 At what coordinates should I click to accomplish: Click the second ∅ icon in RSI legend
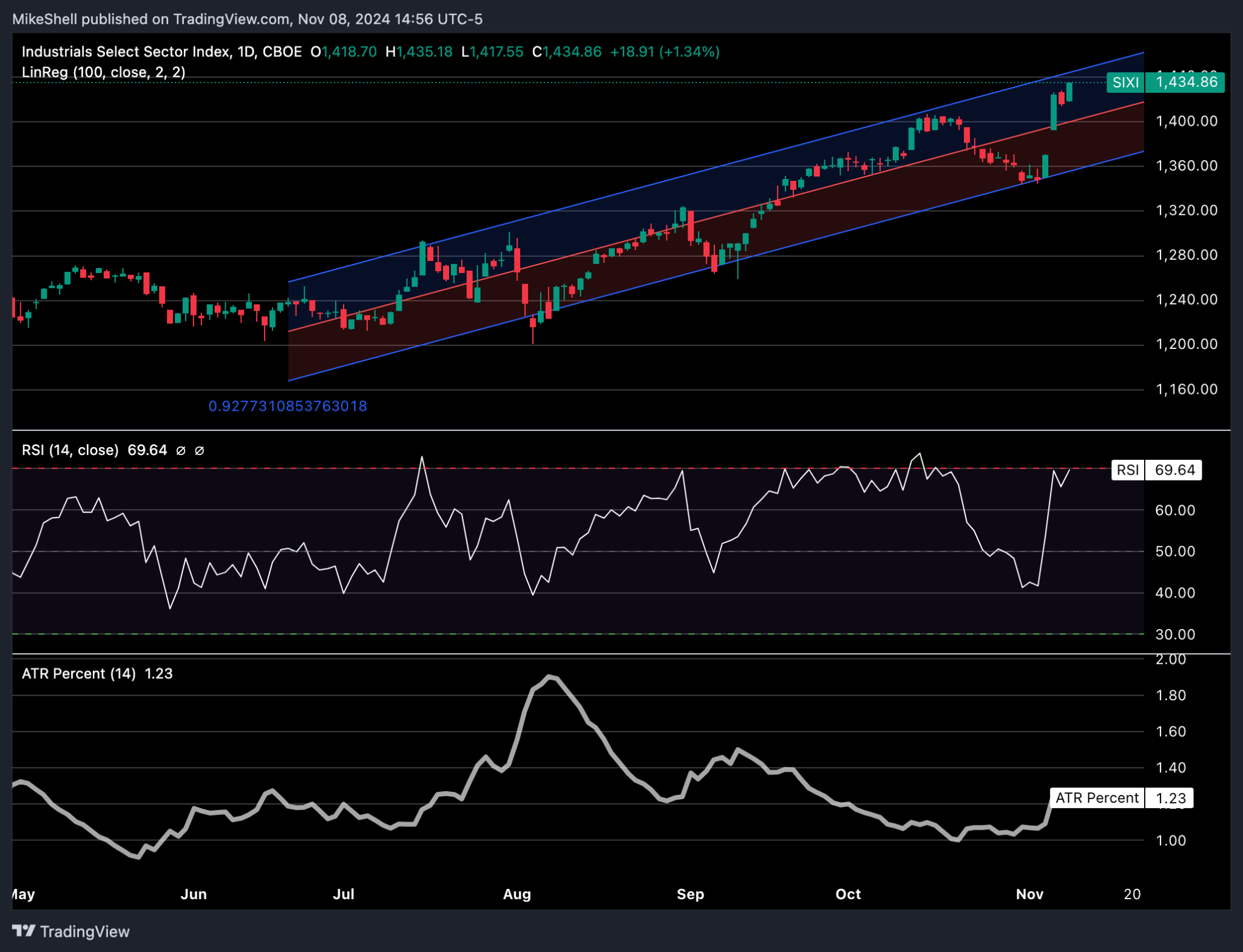click(199, 450)
